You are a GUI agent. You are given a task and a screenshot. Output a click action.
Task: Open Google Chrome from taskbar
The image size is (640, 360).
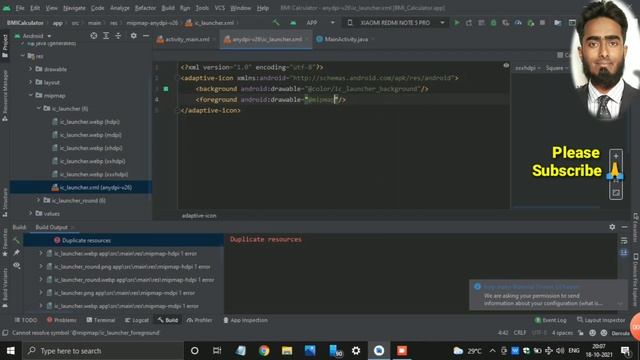point(264,351)
